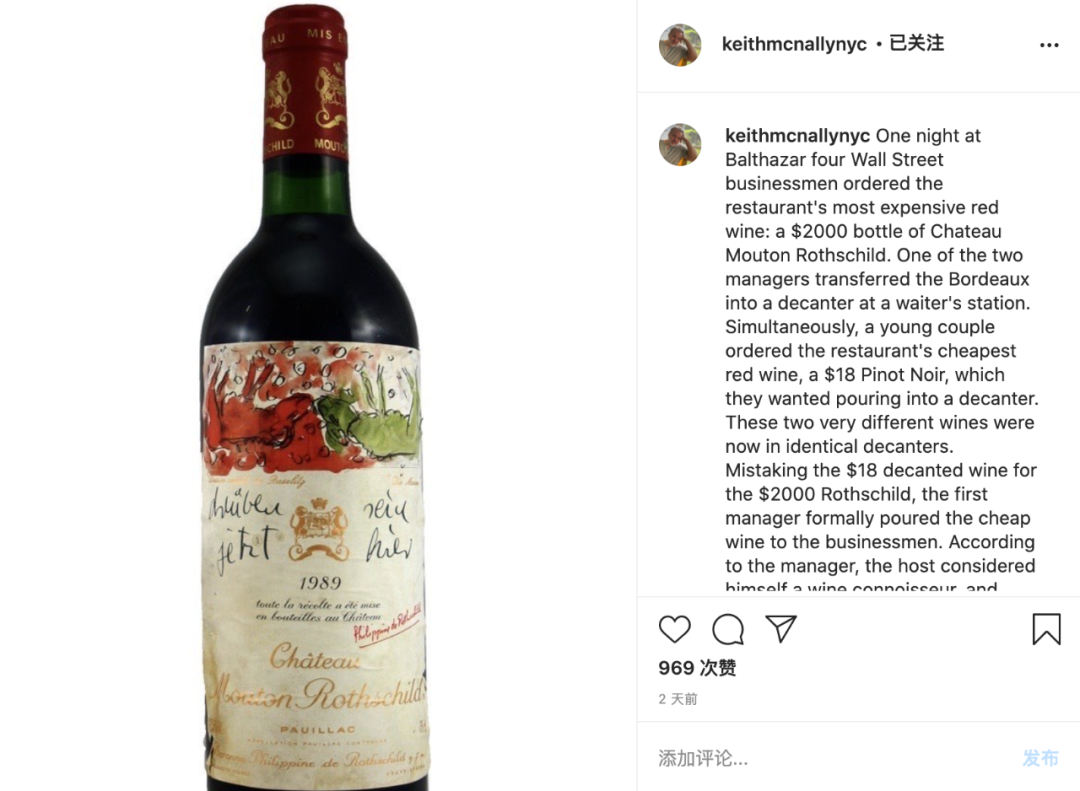Open the wine bottle photo

[318, 396]
